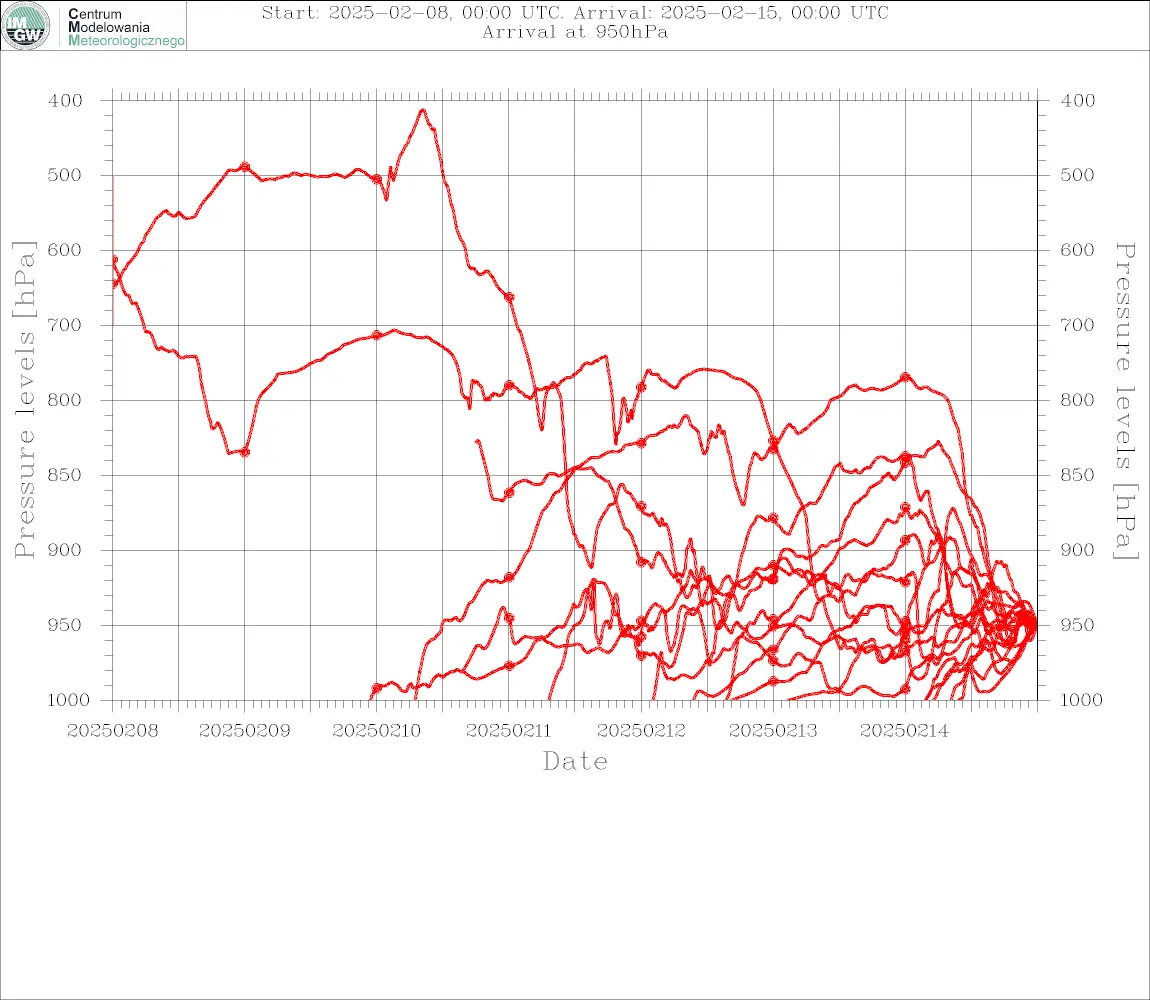Click the 20250212 date label

641,731
